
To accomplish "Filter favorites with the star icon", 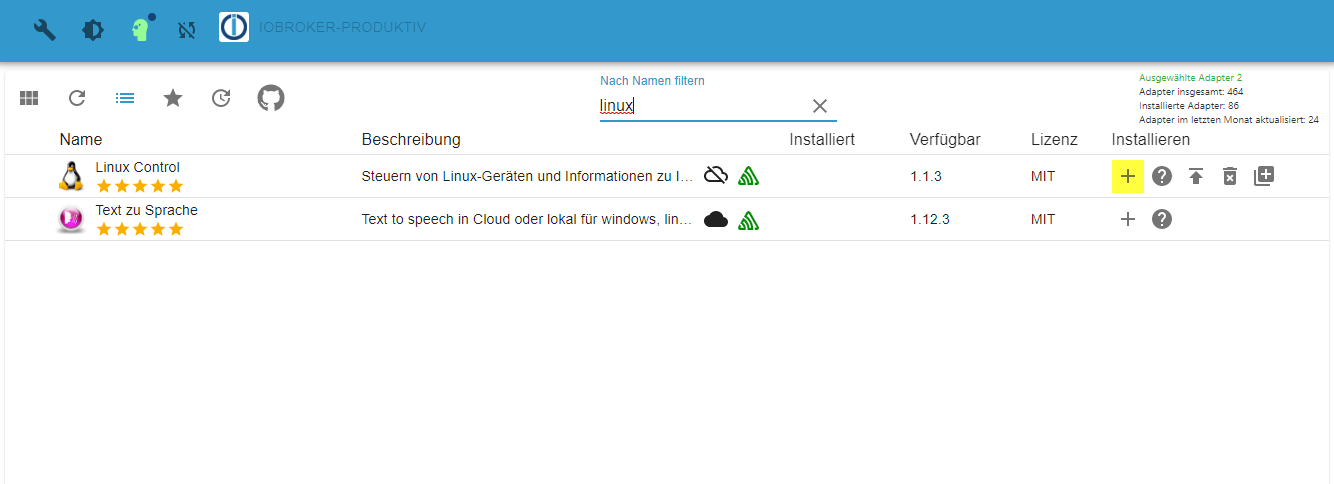I will coord(173,98).
